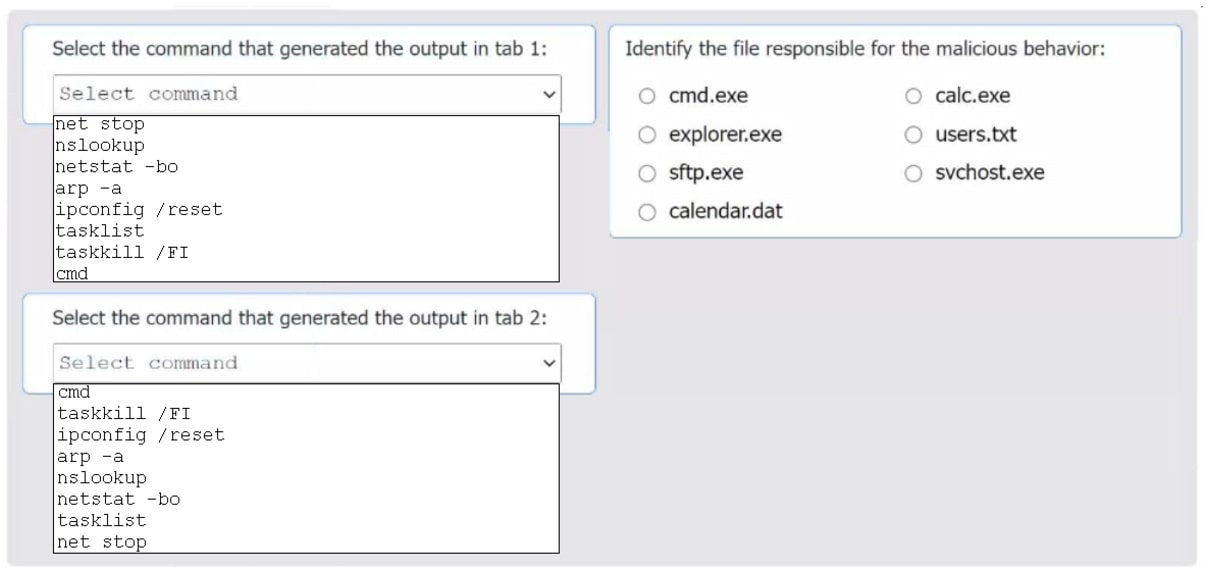The image size is (1208, 576).
Task: Open the Select command dropdown for tab 2
Action: coord(306,362)
